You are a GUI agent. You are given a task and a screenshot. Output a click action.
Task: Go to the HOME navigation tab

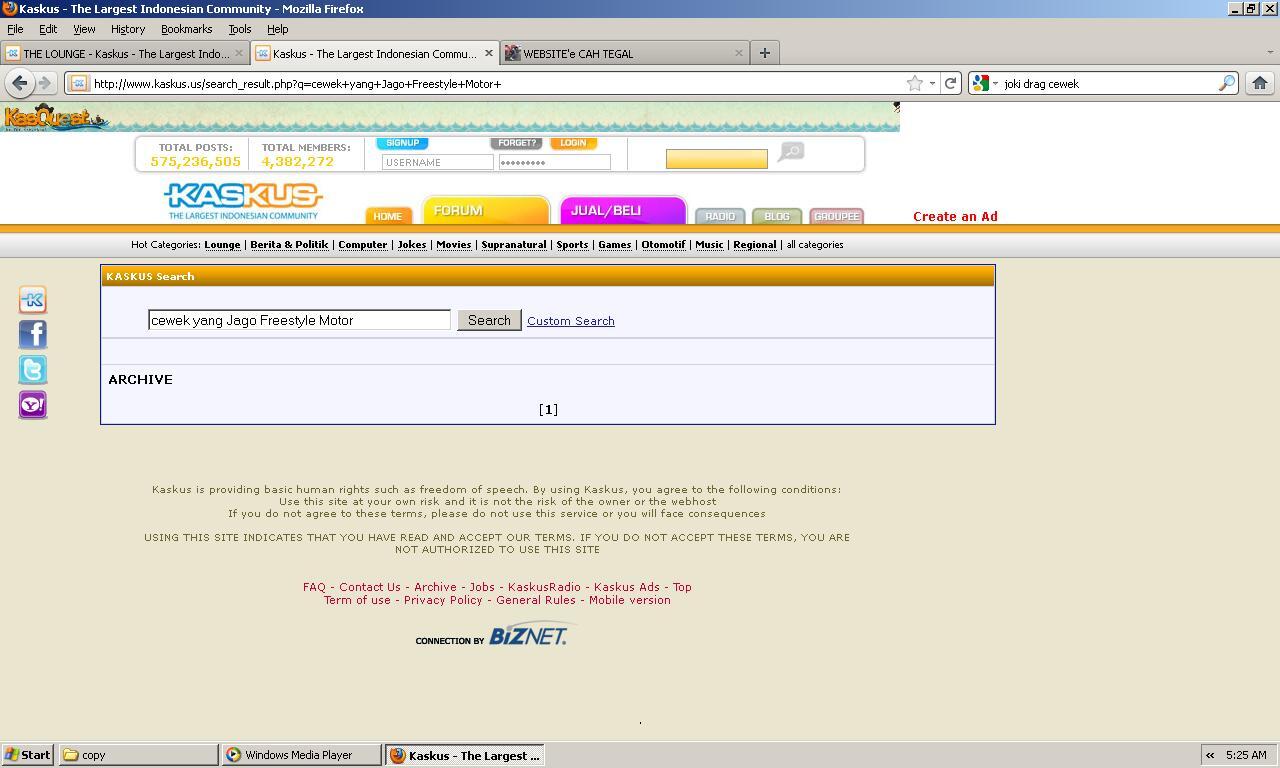387,216
